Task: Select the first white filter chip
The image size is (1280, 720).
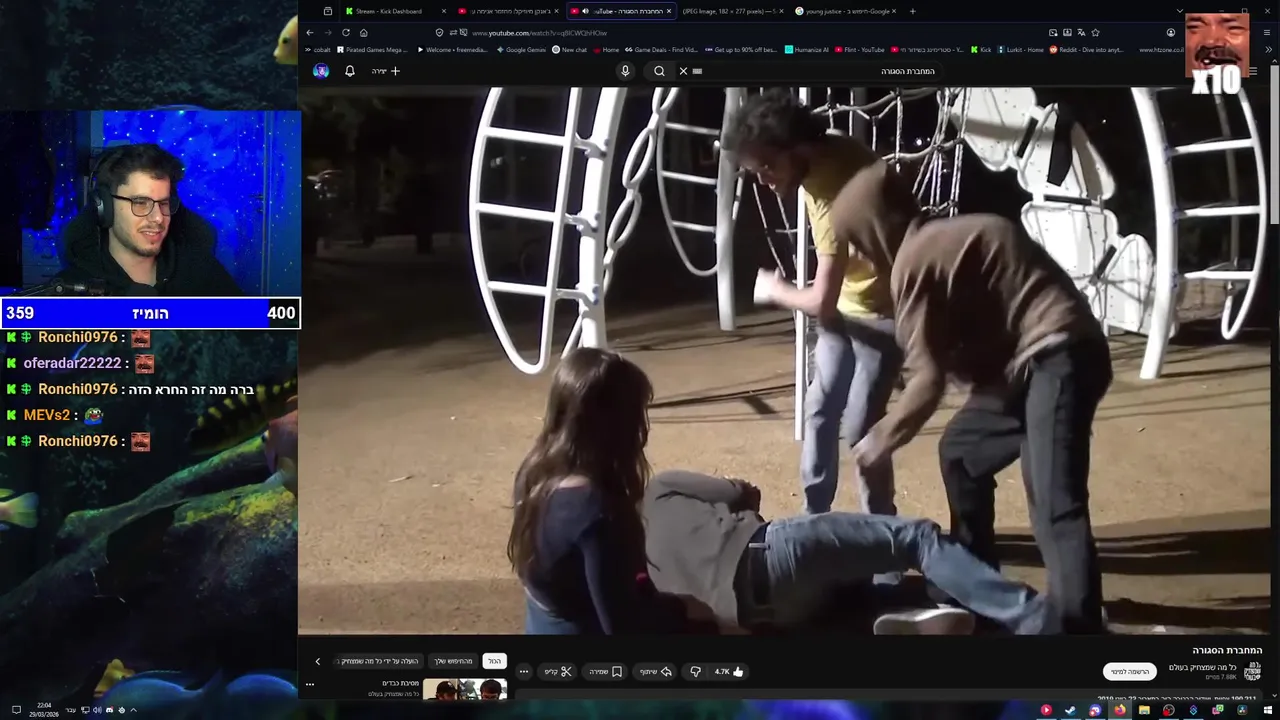Action: click(x=494, y=661)
